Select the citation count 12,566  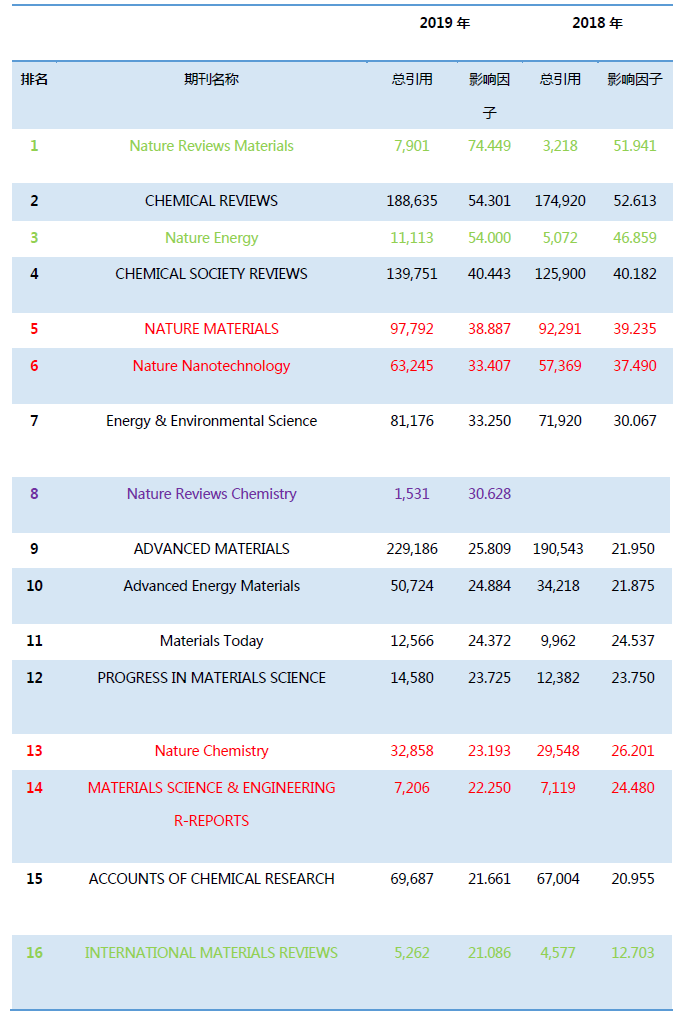point(411,641)
